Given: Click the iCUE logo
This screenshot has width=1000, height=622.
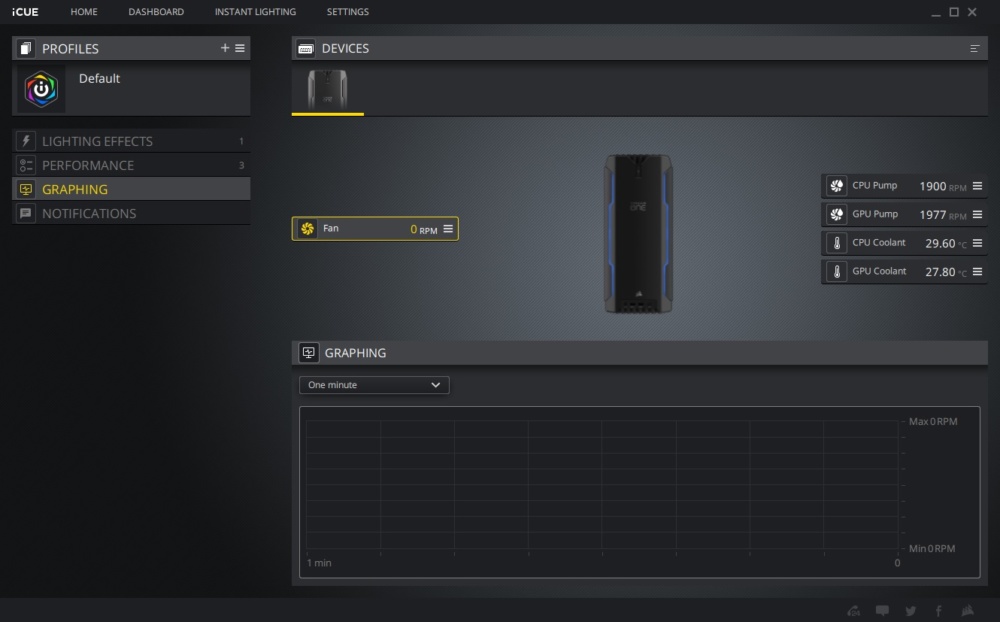Looking at the screenshot, I should [25, 11].
